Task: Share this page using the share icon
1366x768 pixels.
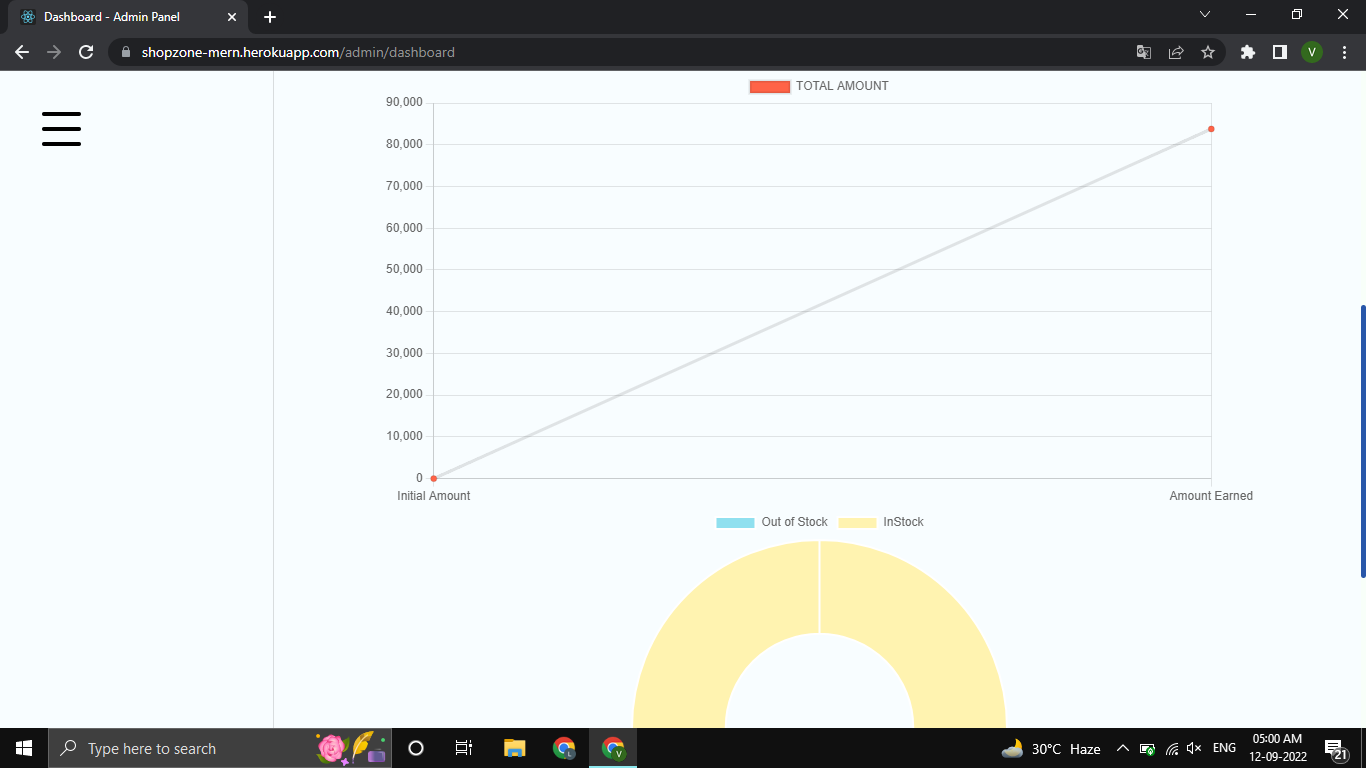Action: [1176, 52]
